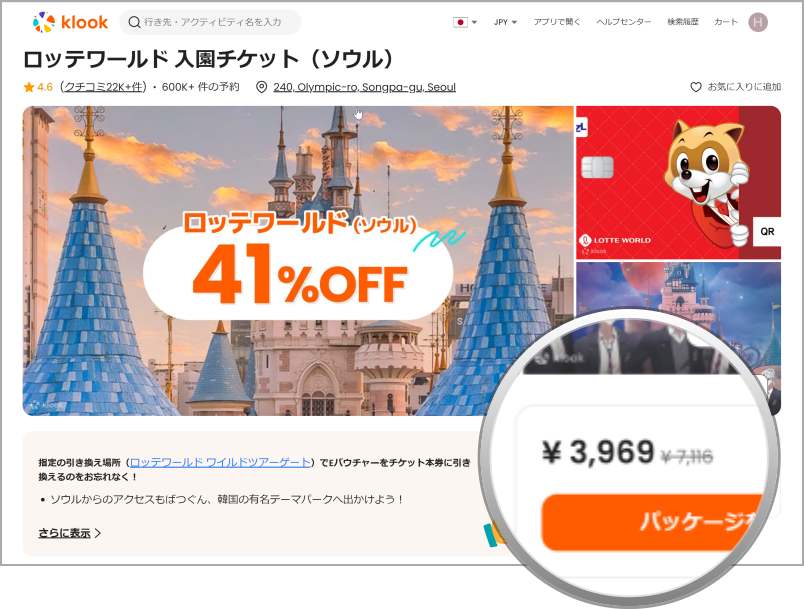Open 検索履歴 in the header

pyautogui.click(x=682, y=22)
